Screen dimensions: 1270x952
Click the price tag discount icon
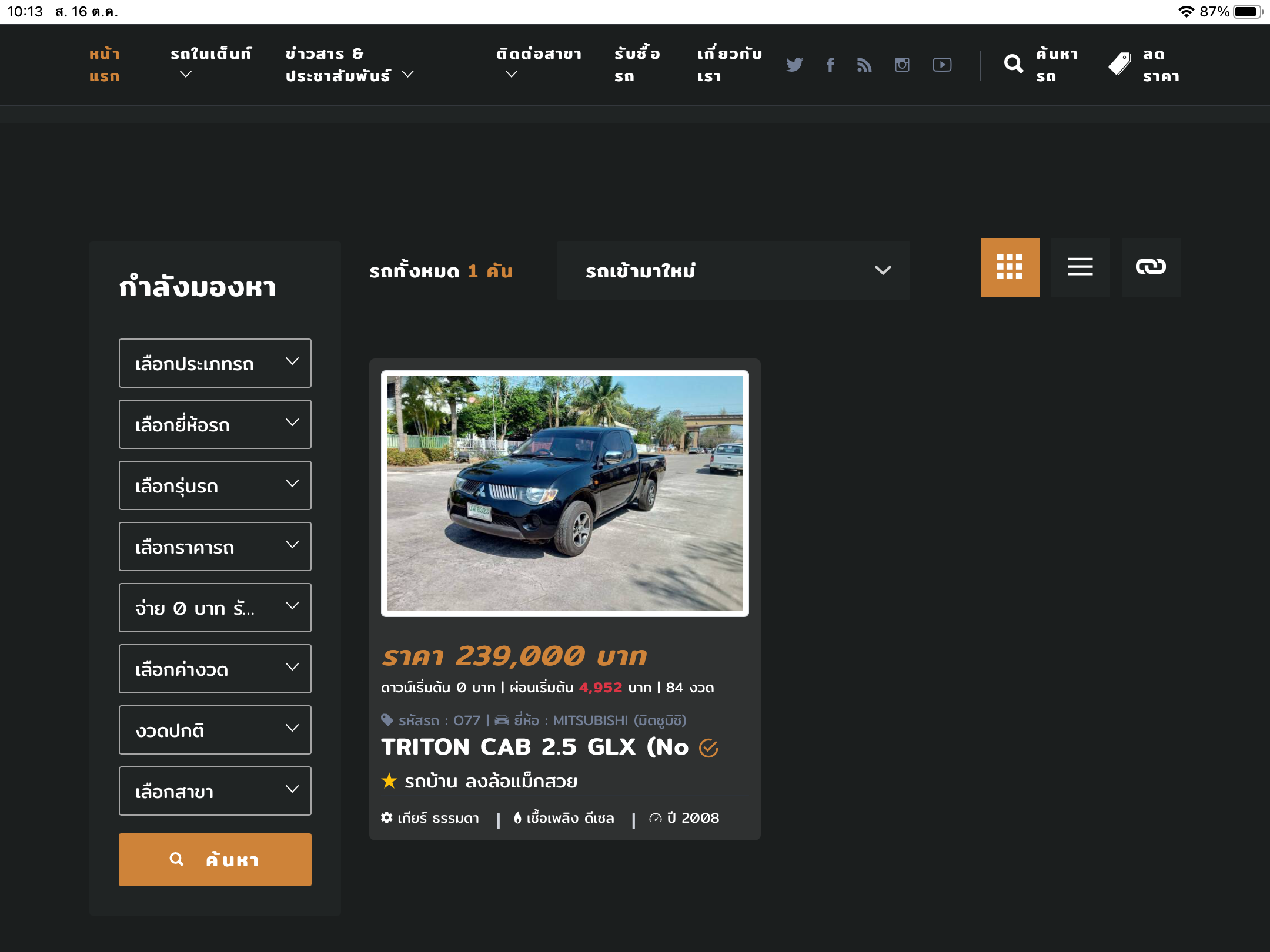coord(1119,64)
